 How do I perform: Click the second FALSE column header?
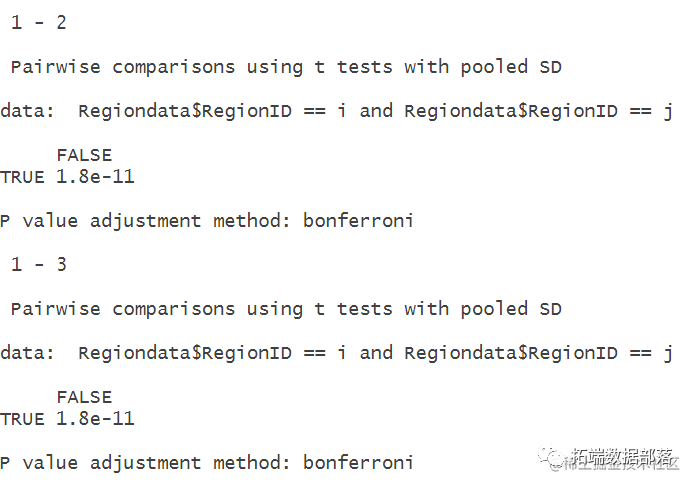pyautogui.click(x=84, y=397)
